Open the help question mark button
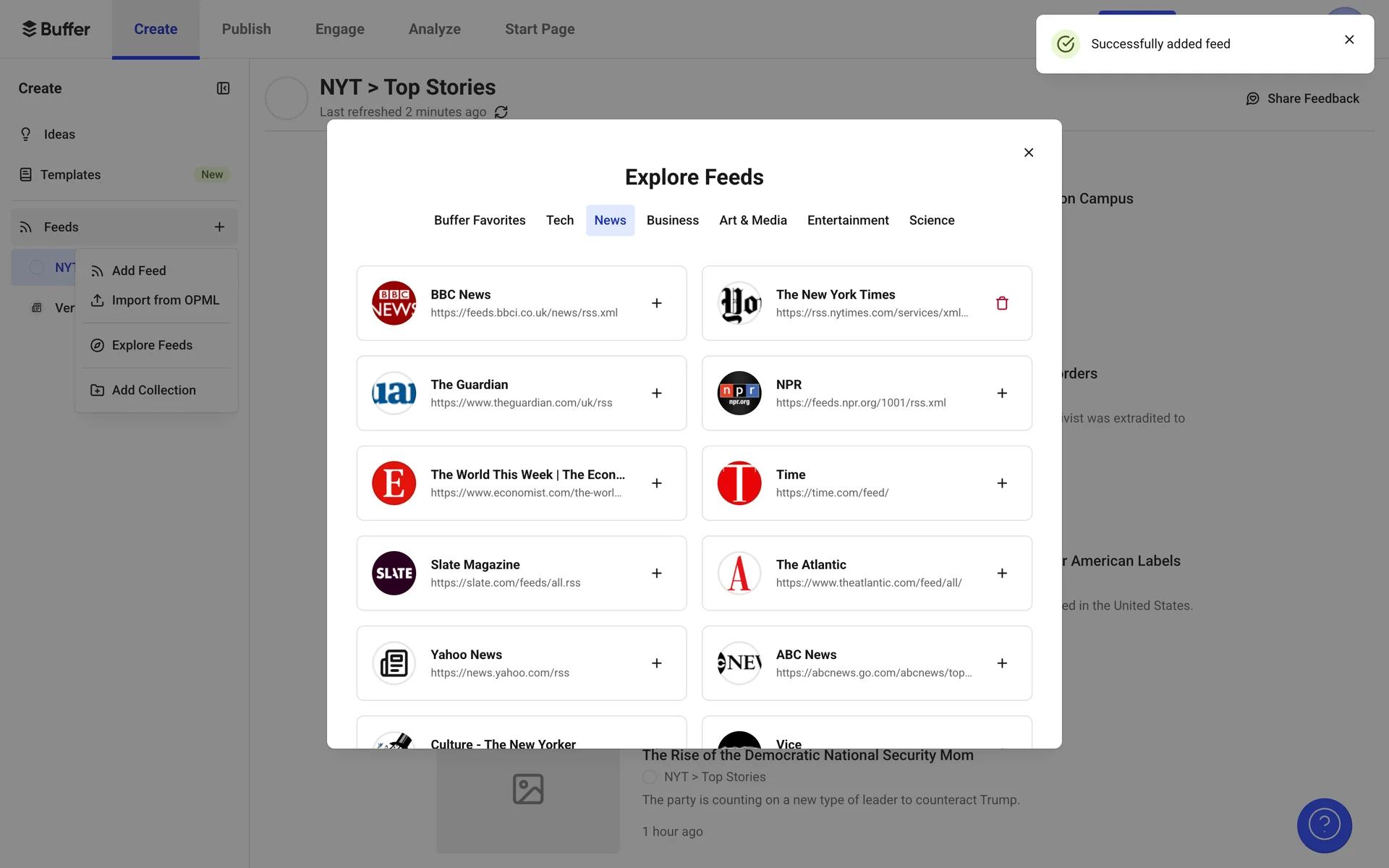This screenshot has width=1389, height=868. tap(1324, 825)
